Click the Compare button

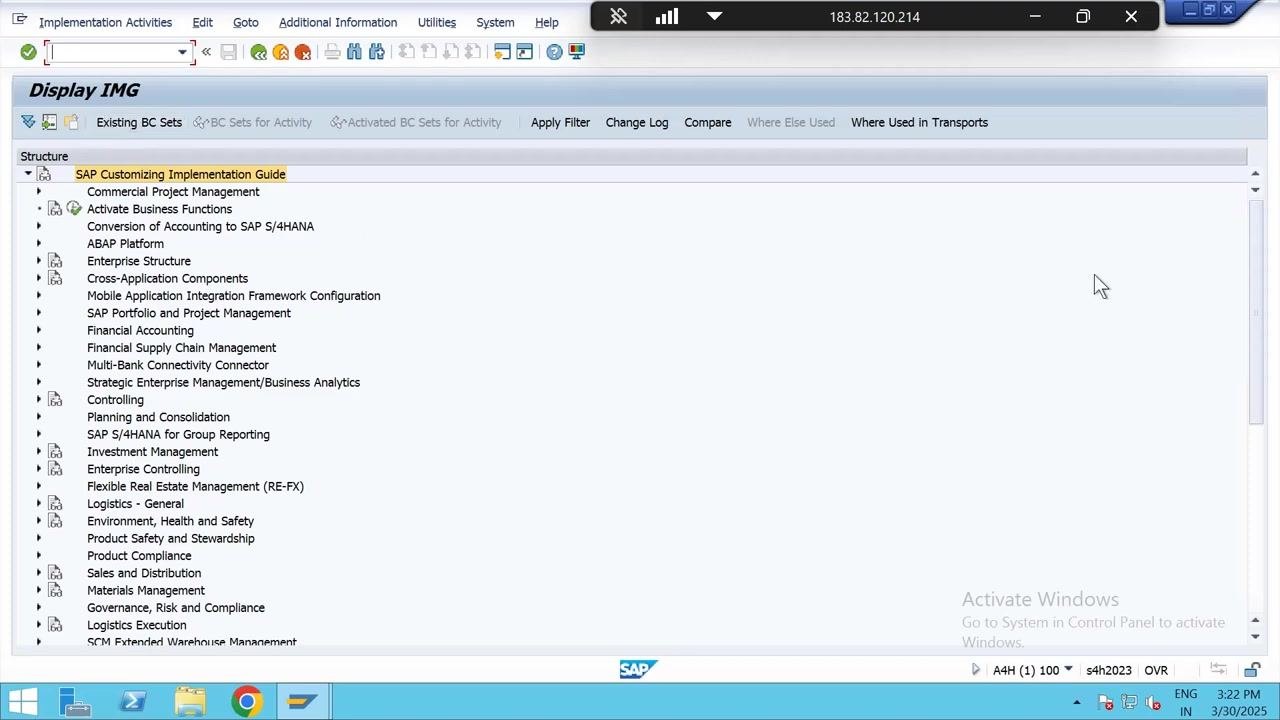click(708, 122)
